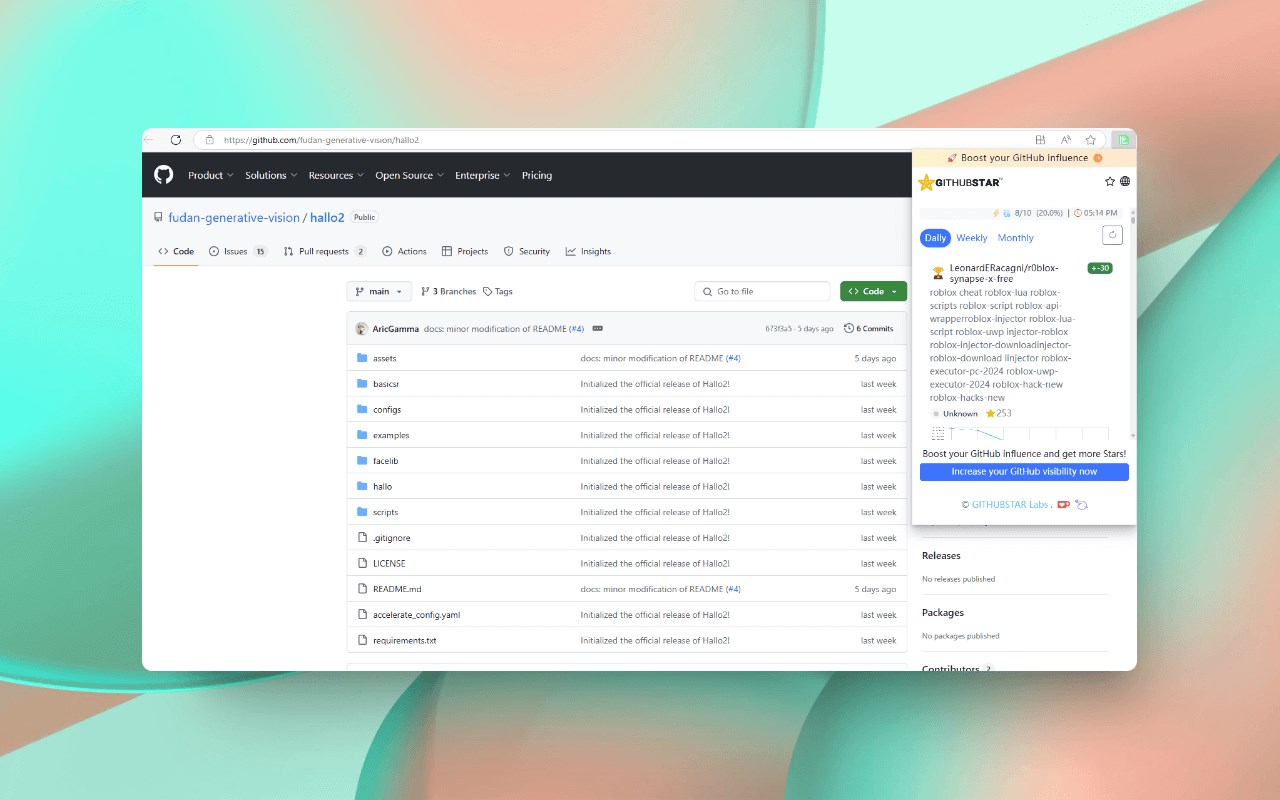This screenshot has height=800, width=1280.
Task: Click the GITHUBSTAR Labs footer link
Action: pyautogui.click(x=1010, y=504)
